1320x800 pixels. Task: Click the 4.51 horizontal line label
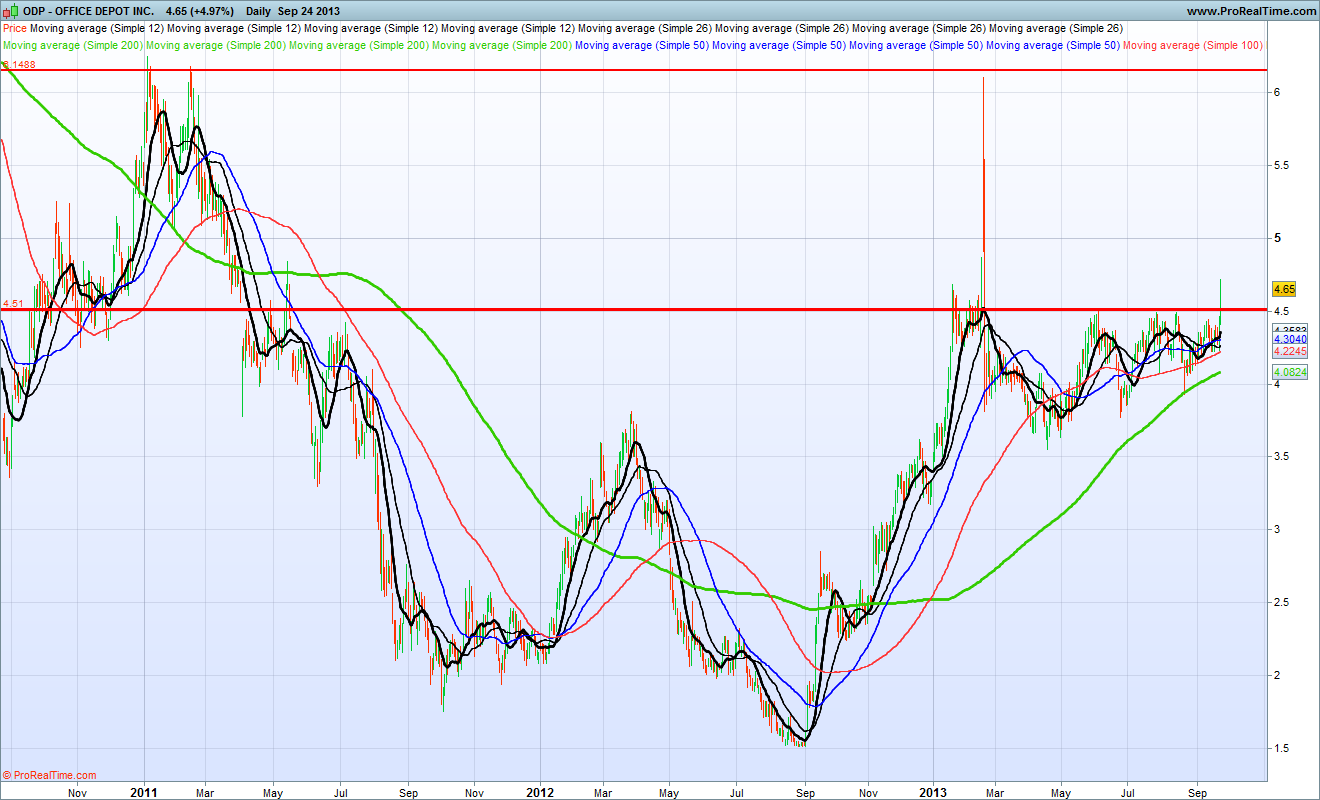13,303
